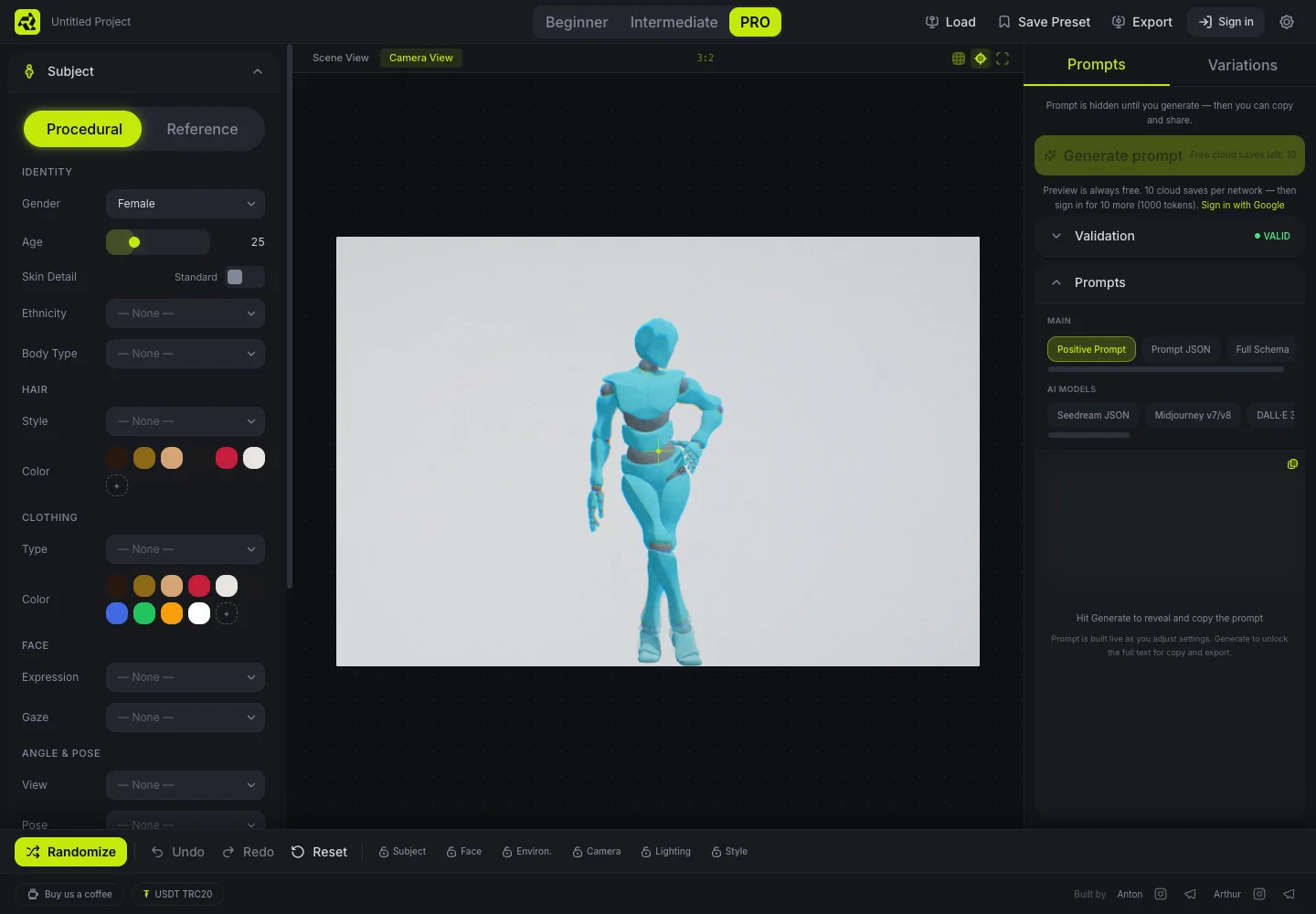Screen dimensions: 1316x914
Task: Click the Export button
Action: pos(1141,22)
